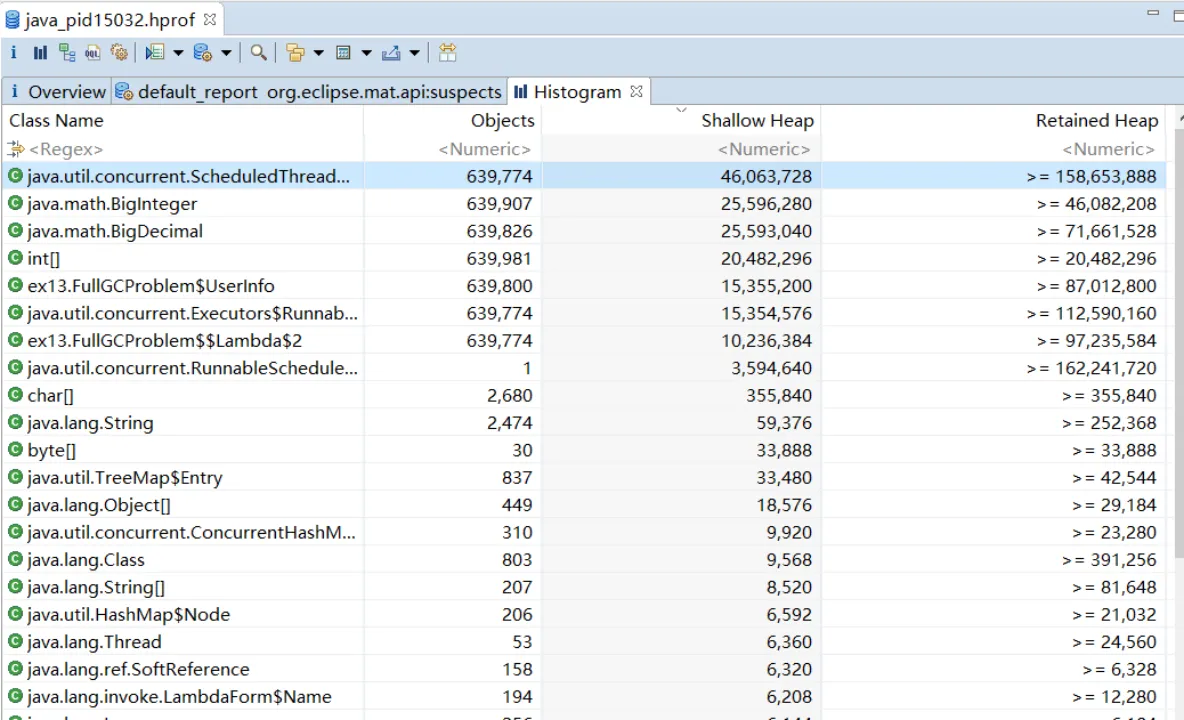Expand the Group result by dropdown arrow

pyautogui.click(x=319, y=53)
